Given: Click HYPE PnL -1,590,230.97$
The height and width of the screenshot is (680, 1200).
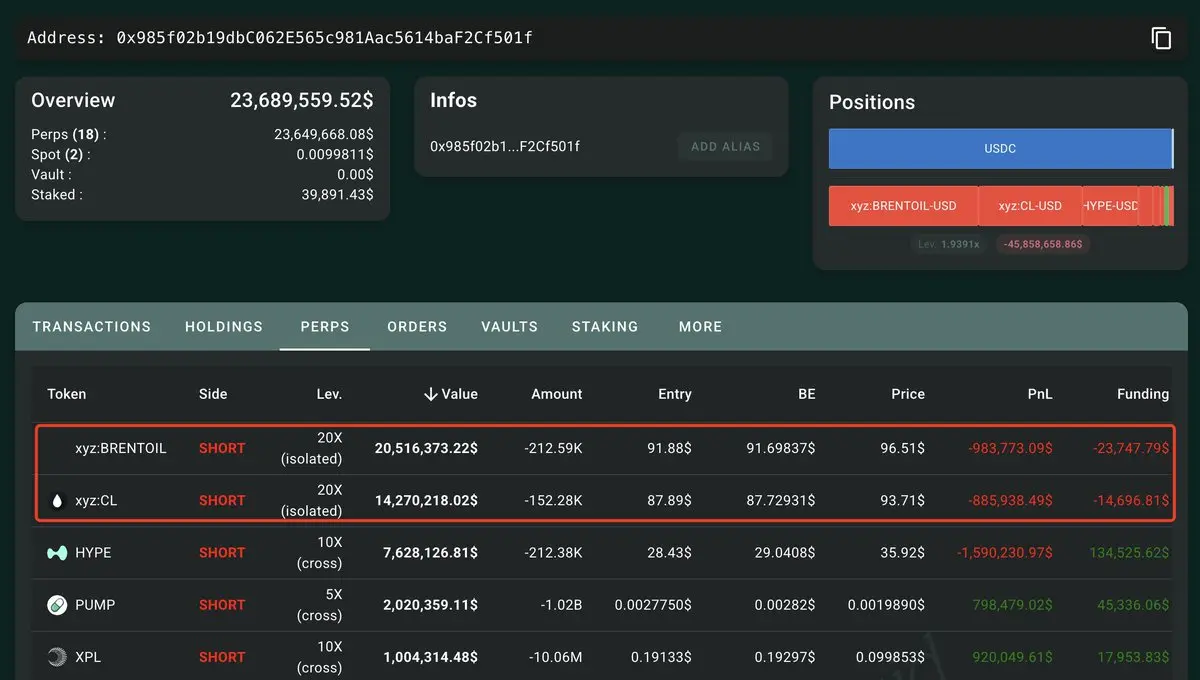Looking at the screenshot, I should pyautogui.click(x=1004, y=553).
